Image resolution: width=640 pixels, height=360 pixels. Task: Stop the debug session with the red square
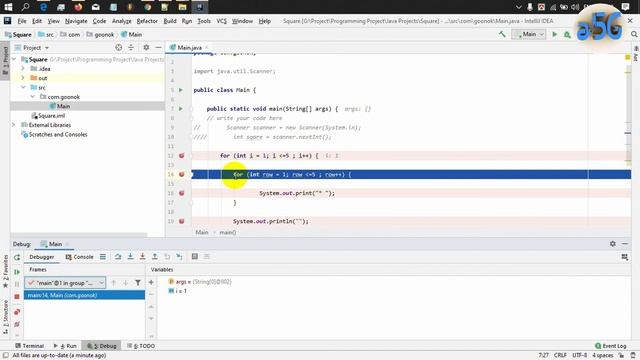17,297
